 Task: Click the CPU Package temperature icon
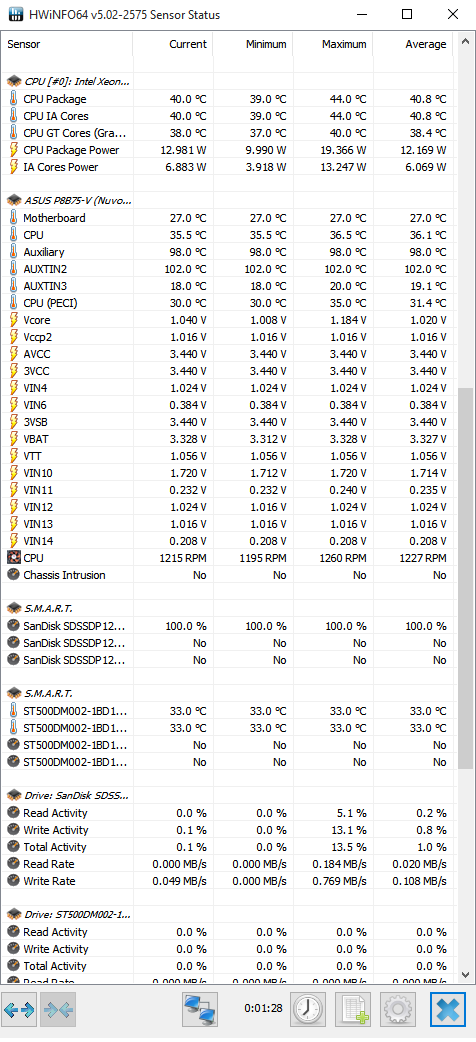pos(13,99)
